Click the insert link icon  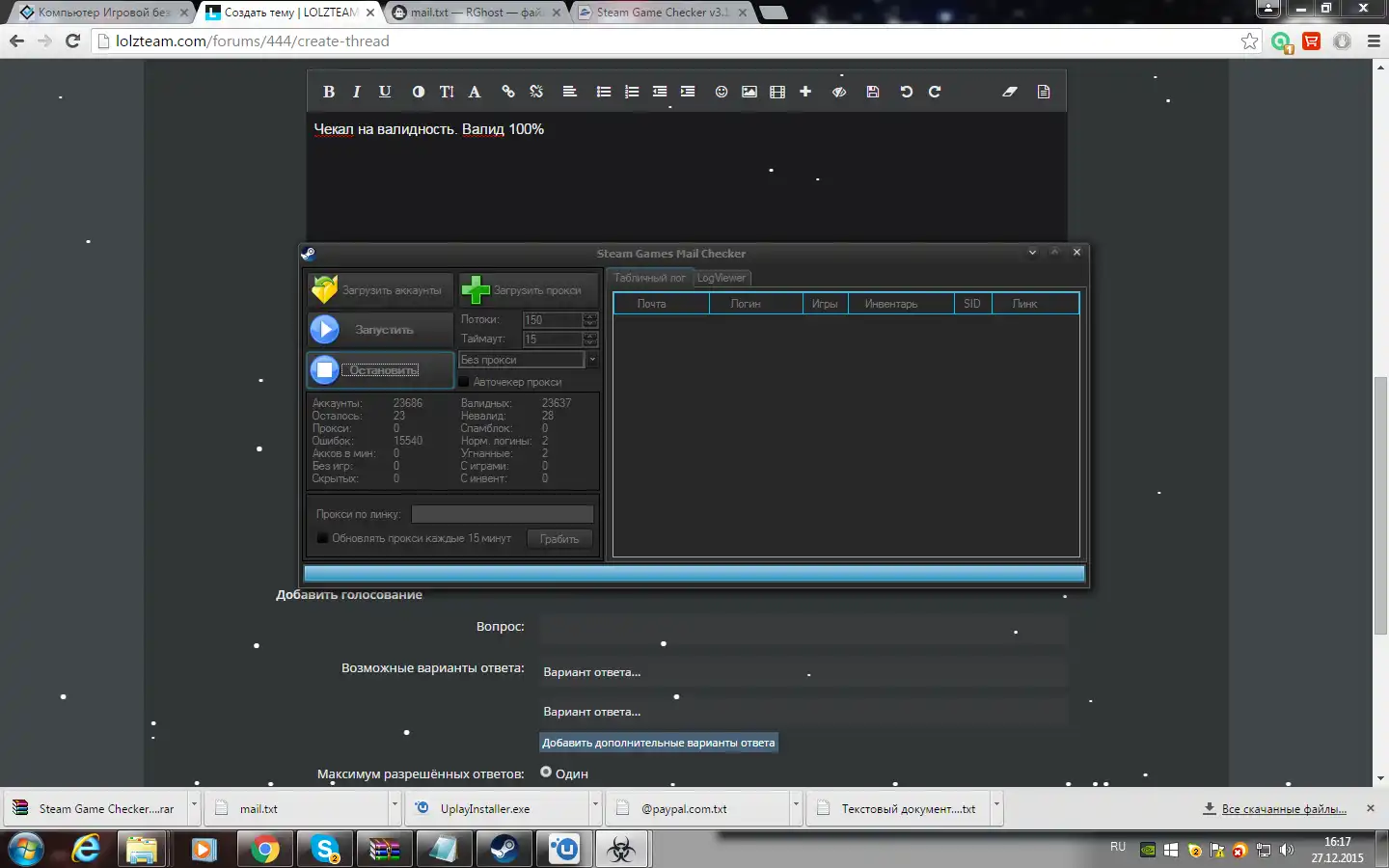(508, 92)
